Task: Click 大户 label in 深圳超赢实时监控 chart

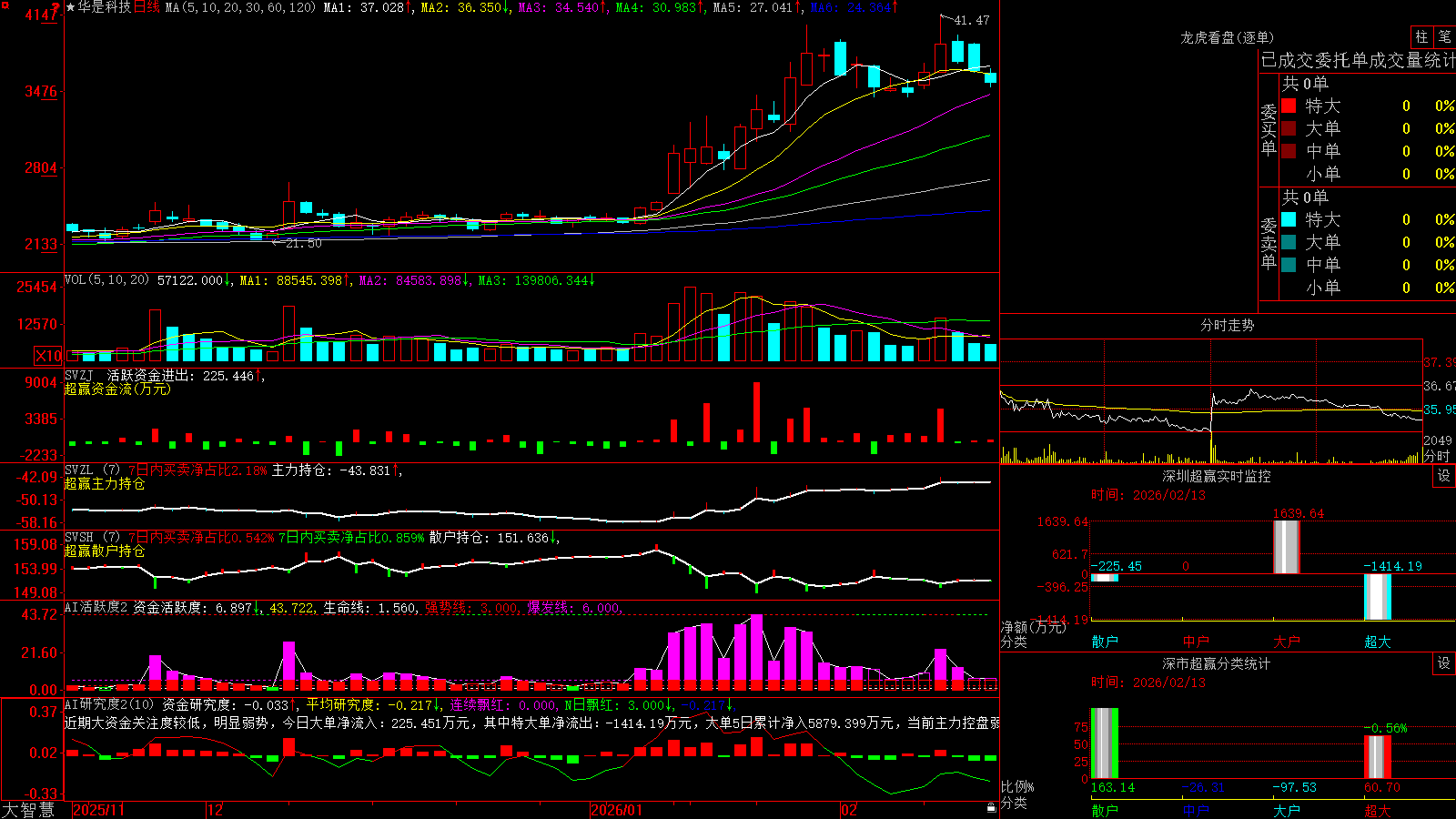Action: pyautogui.click(x=1287, y=642)
